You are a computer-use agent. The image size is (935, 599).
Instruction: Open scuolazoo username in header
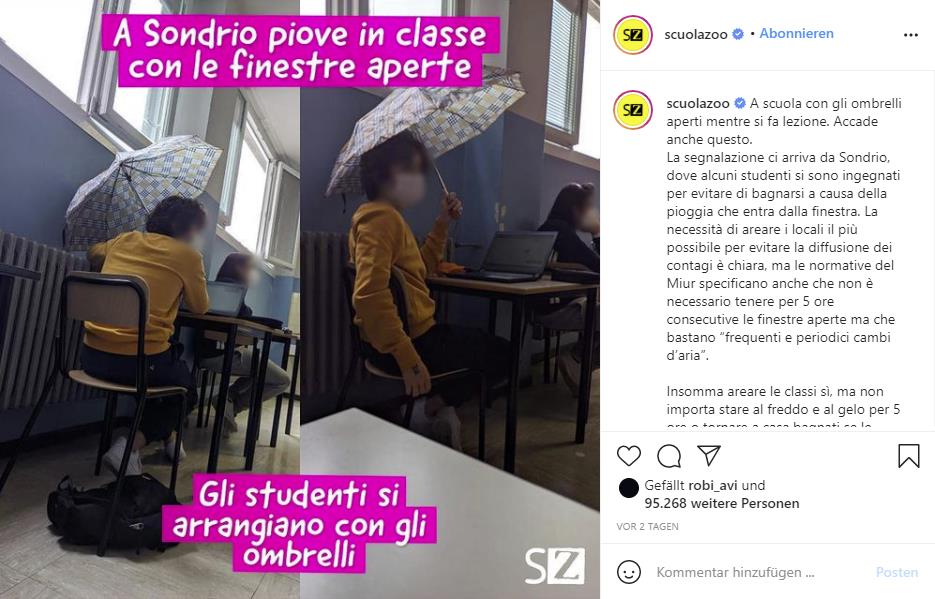point(696,35)
